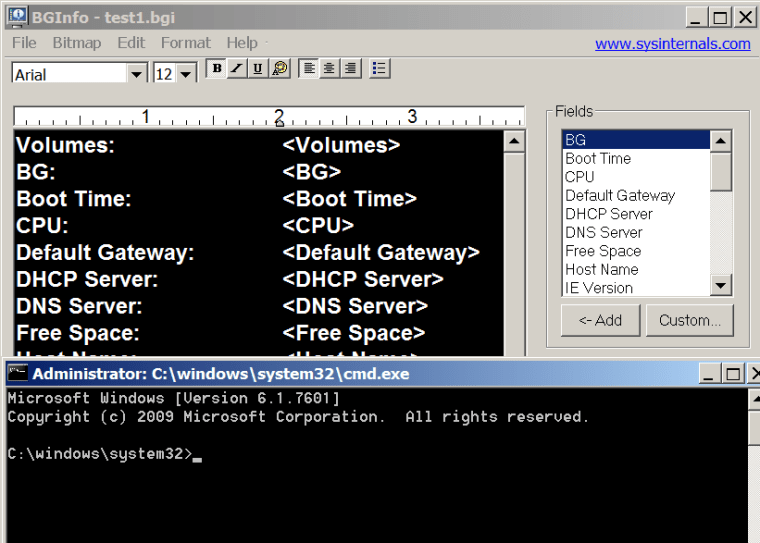Open the Arial font name dropdown
This screenshot has height=543, width=760.
point(137,74)
